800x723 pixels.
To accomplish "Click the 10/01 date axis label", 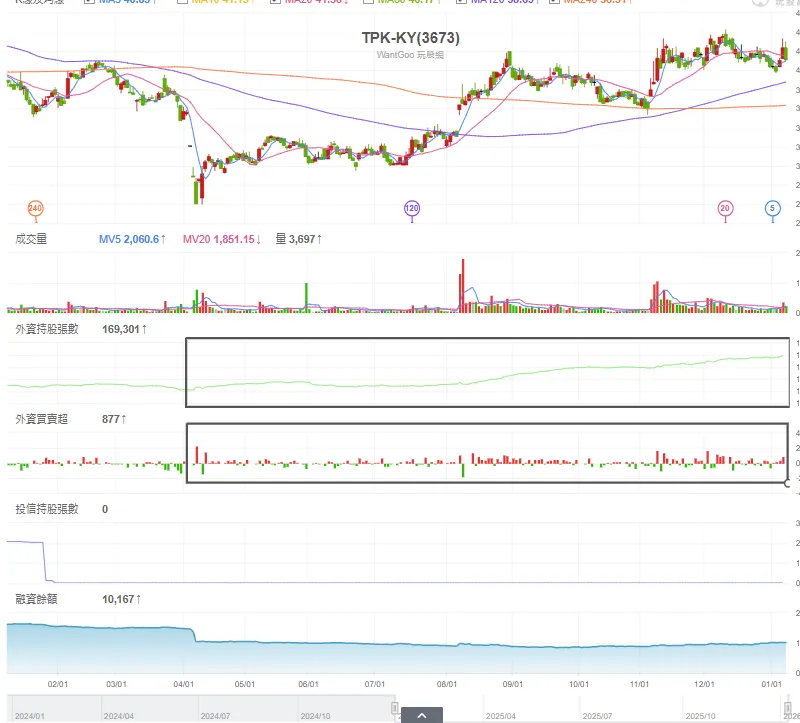I will [579, 684].
